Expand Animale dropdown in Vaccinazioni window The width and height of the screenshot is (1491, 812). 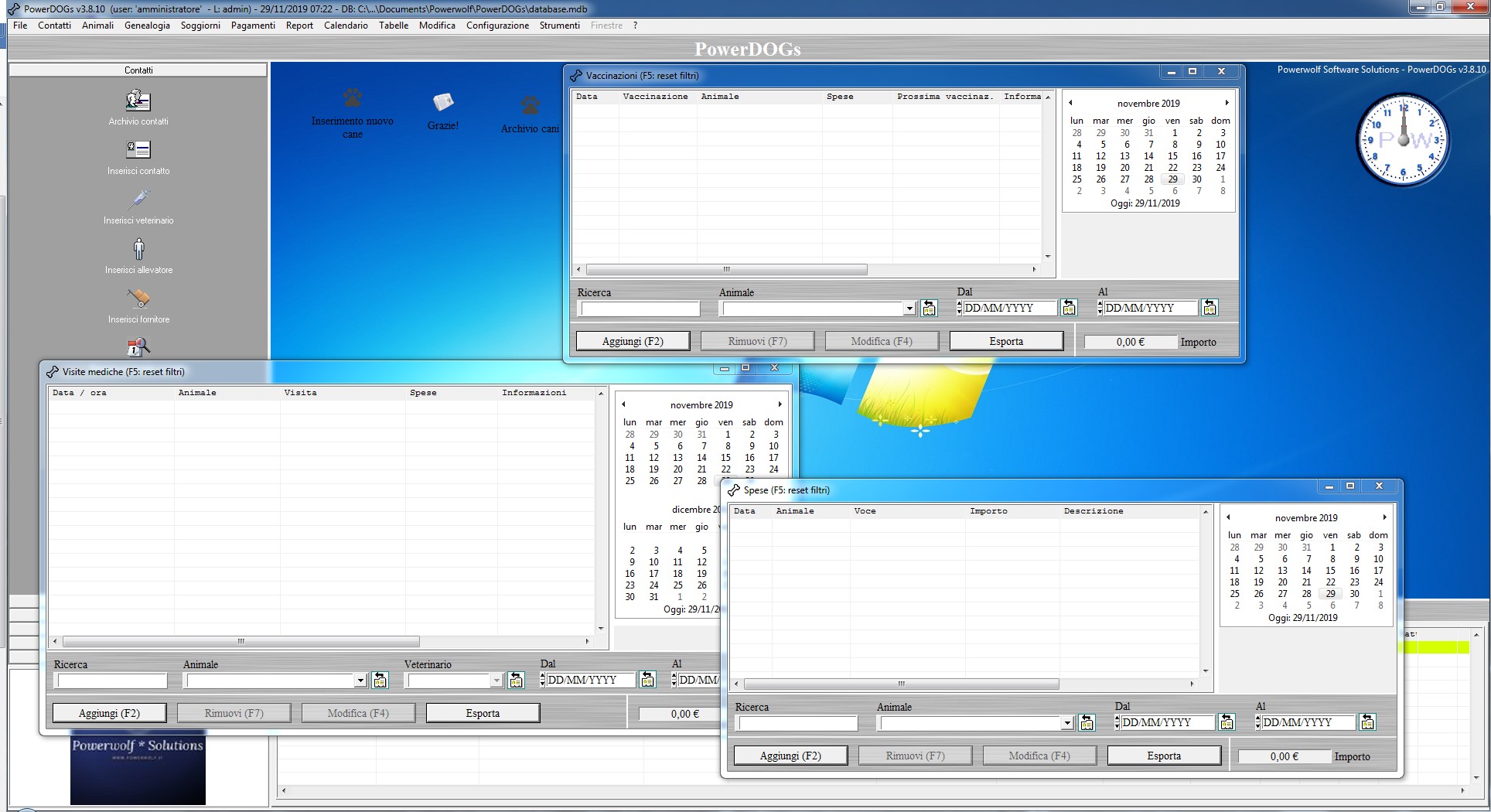tap(909, 309)
